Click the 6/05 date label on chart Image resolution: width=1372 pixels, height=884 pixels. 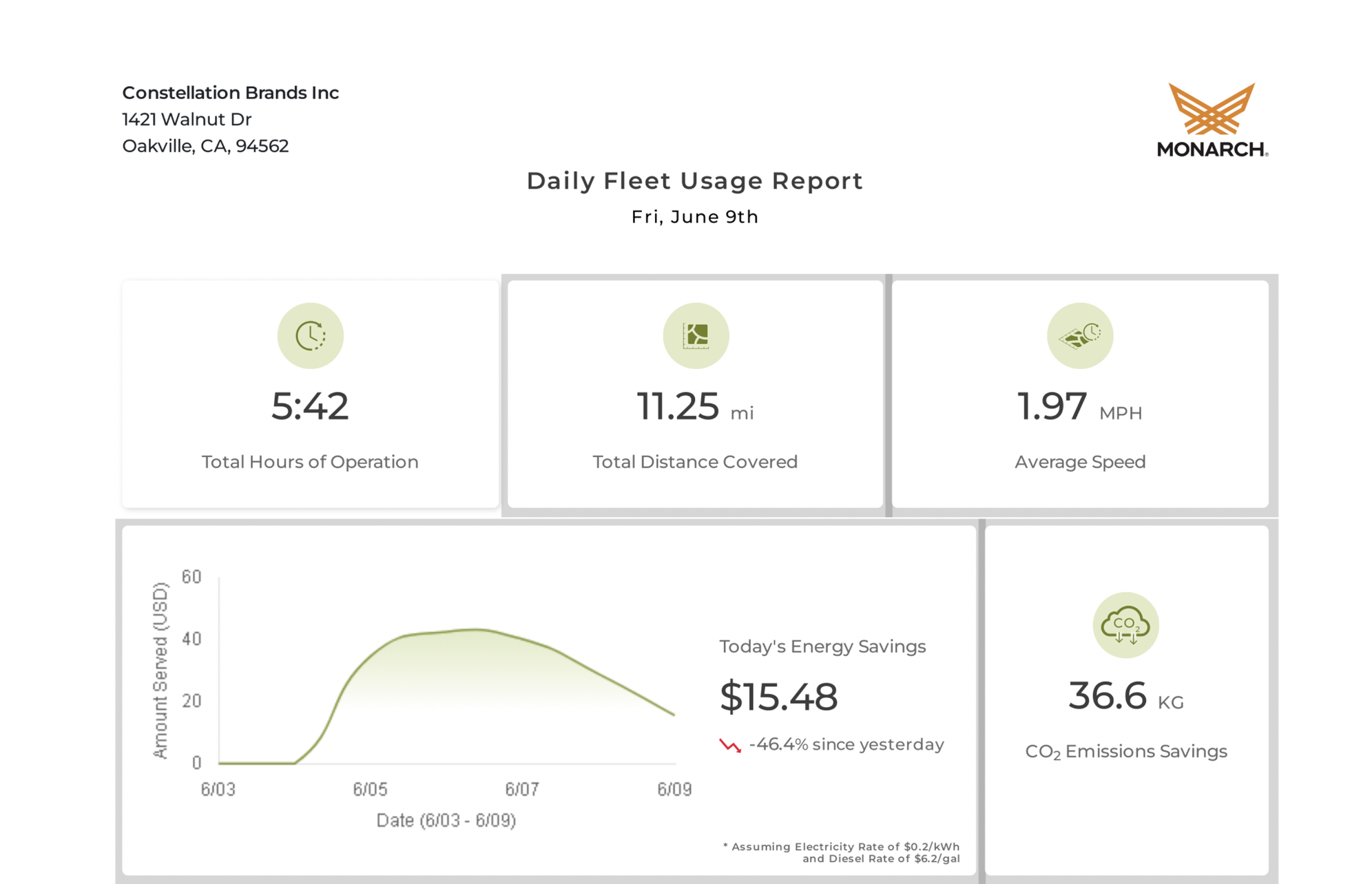pyautogui.click(x=371, y=789)
